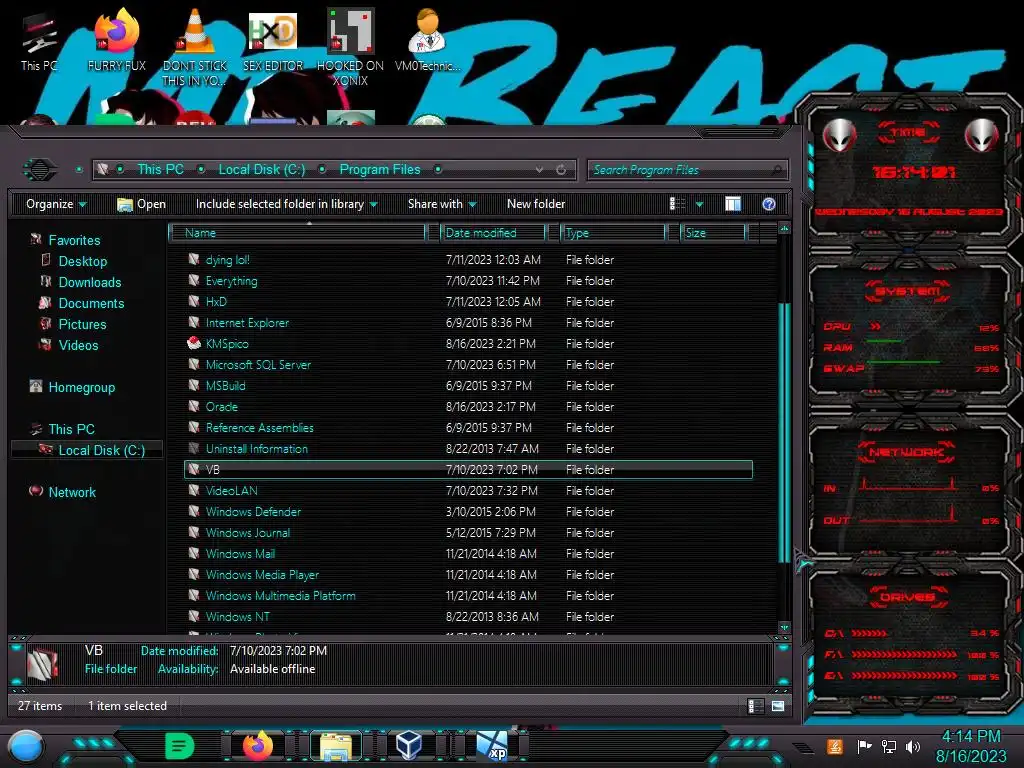1024x768 pixels.
Task: Navigate to This PC breadcrumb
Action: [x=160, y=170]
